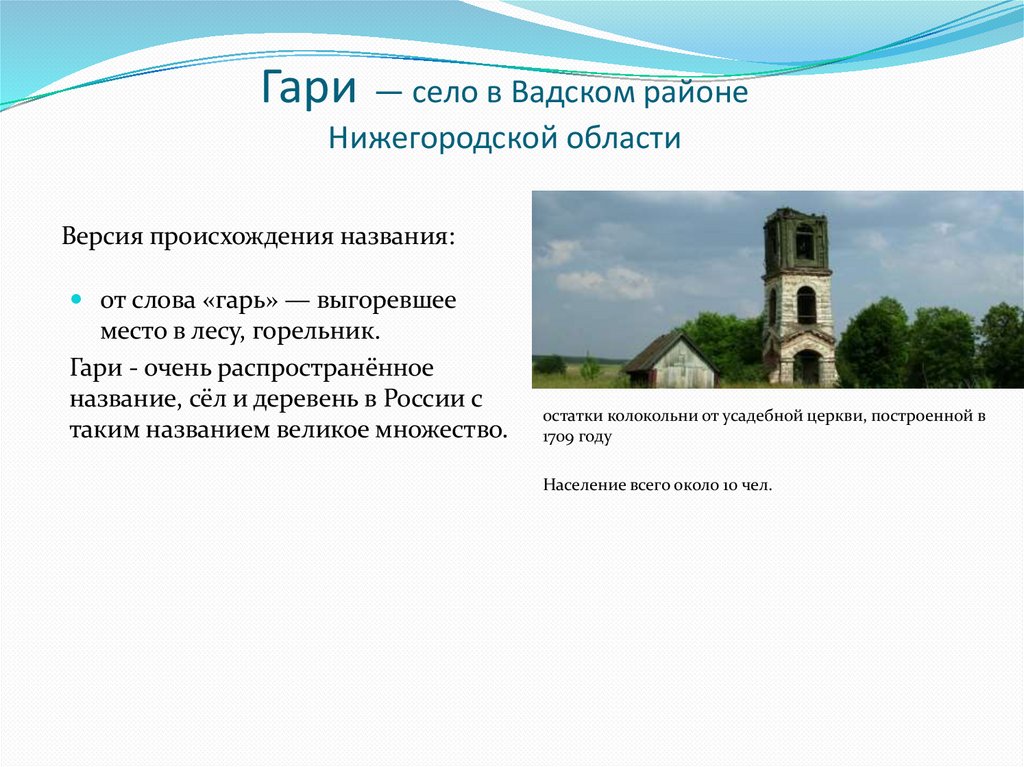The width and height of the screenshot is (1024, 767).
Task: Select the bell tower photo
Action: click(x=778, y=289)
